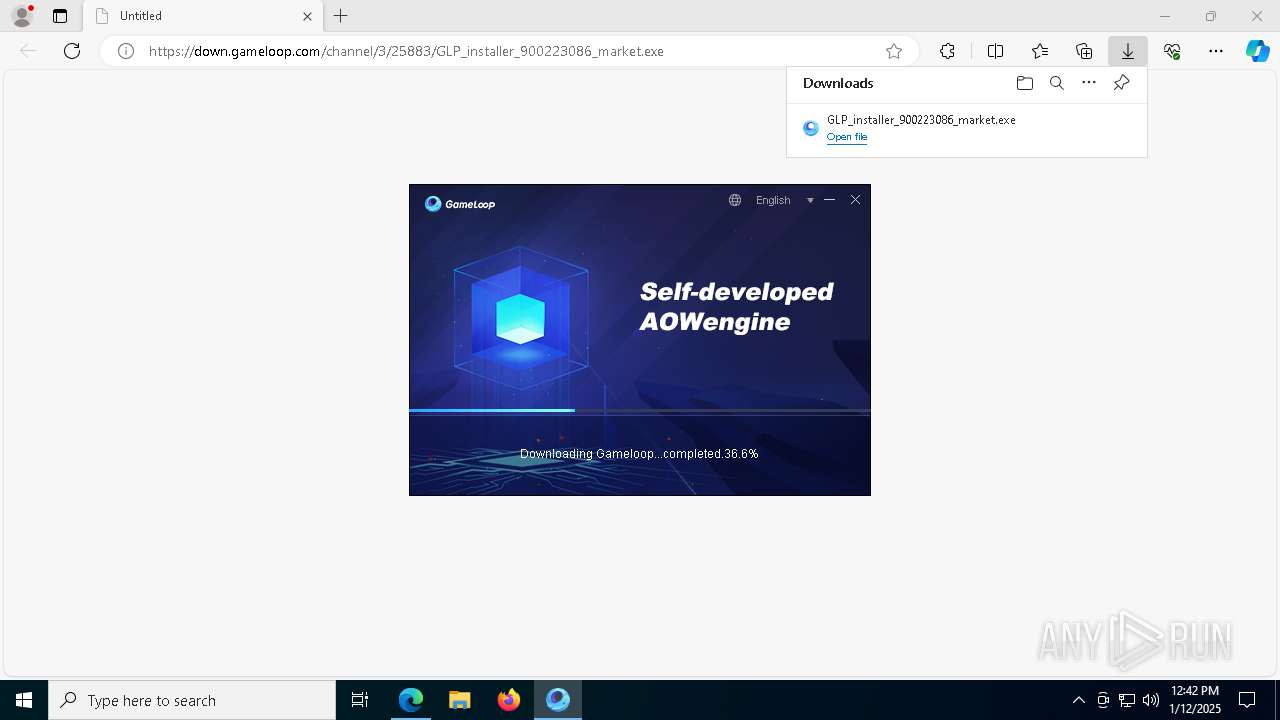This screenshot has width=1280, height=720.
Task: Click the Self-developed AOWengine banner
Action: click(737, 306)
